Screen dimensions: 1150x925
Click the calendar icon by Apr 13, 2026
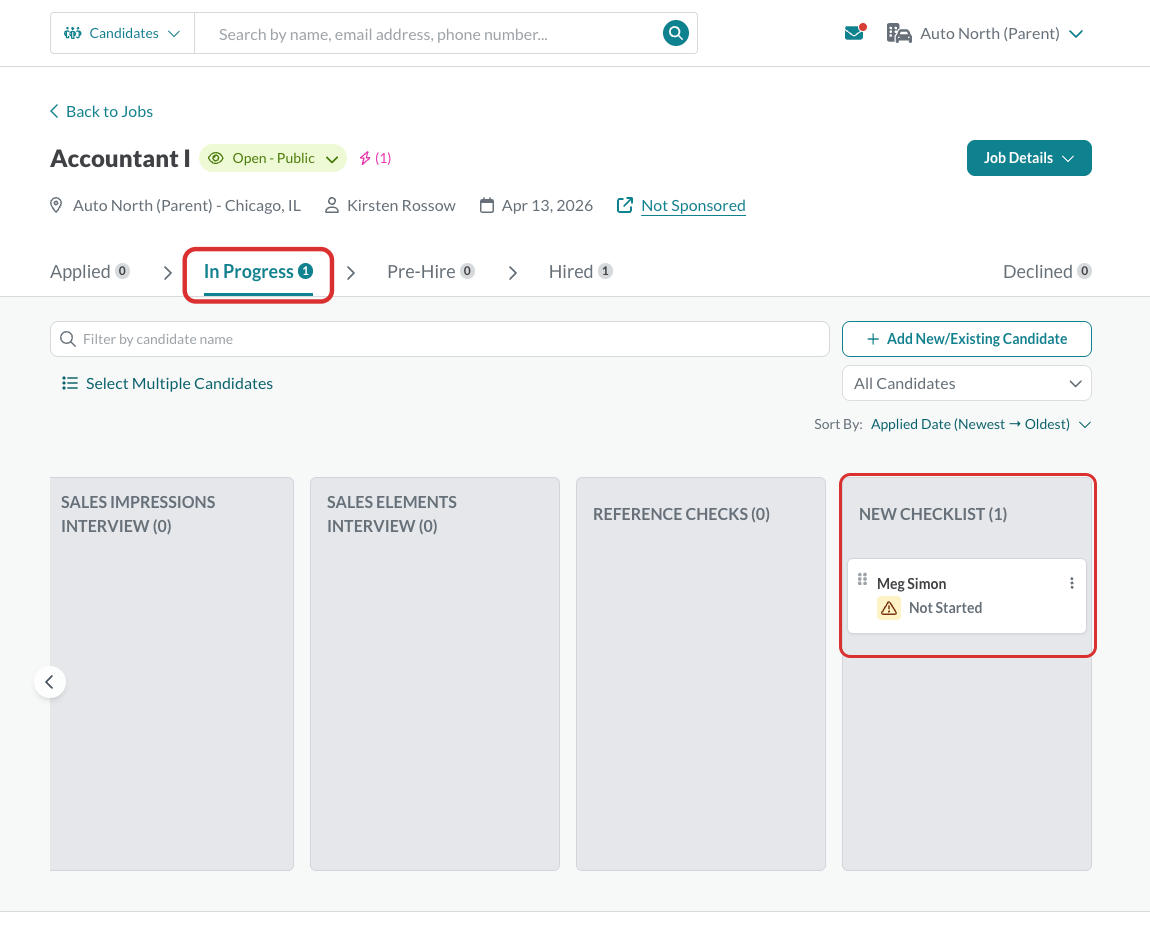tap(486, 205)
